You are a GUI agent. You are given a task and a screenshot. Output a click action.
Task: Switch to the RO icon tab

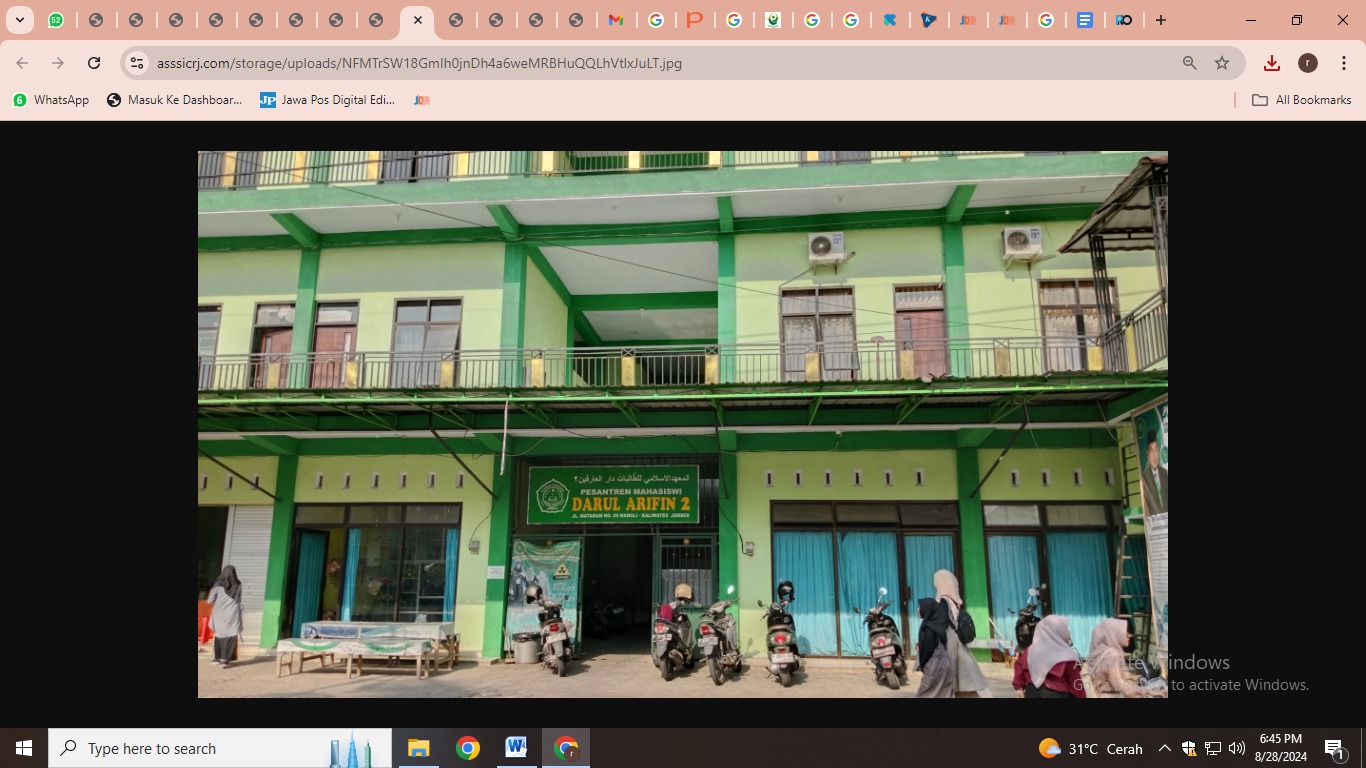point(1124,20)
